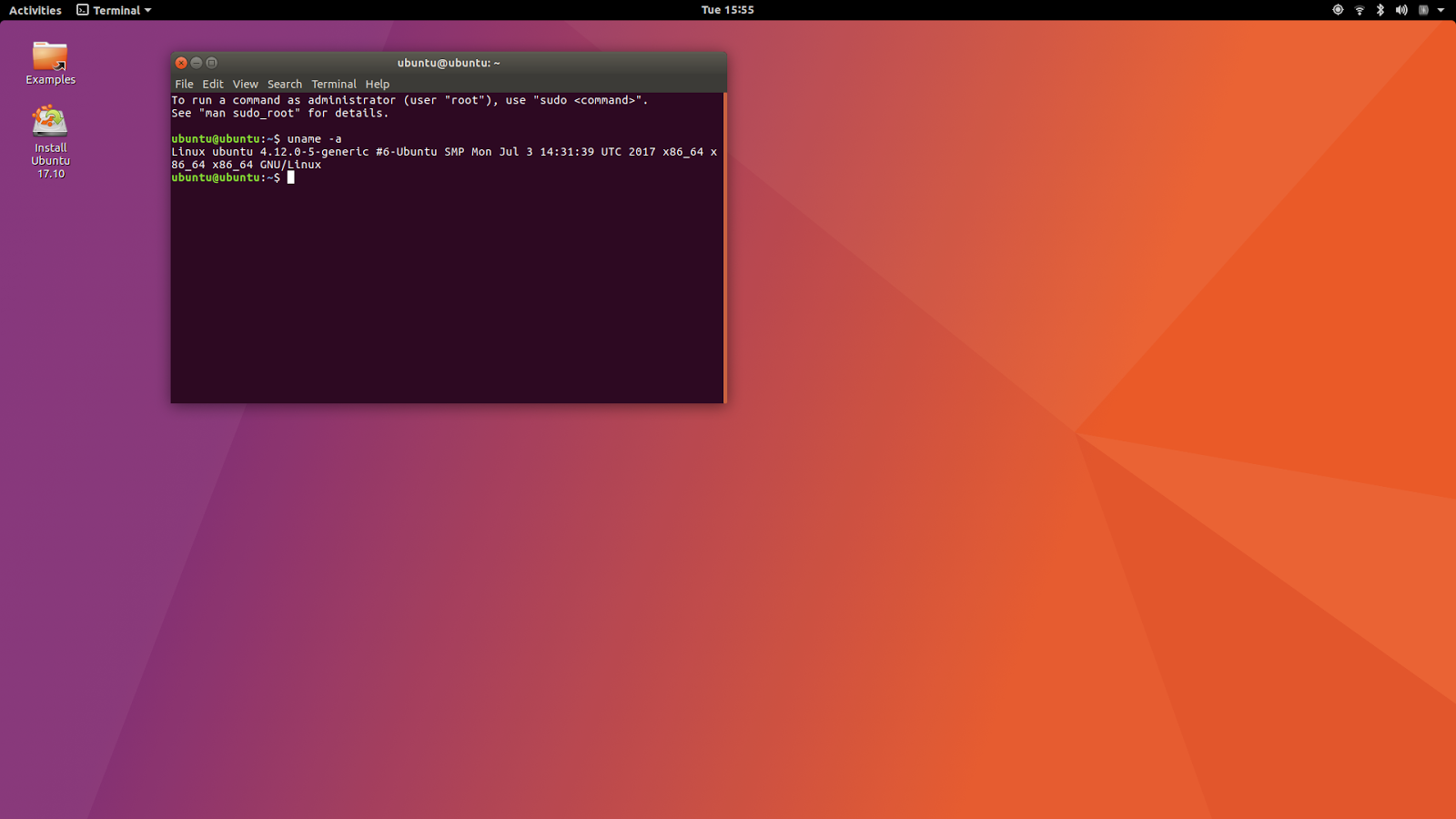Open the File menu in Terminal

coord(184,84)
